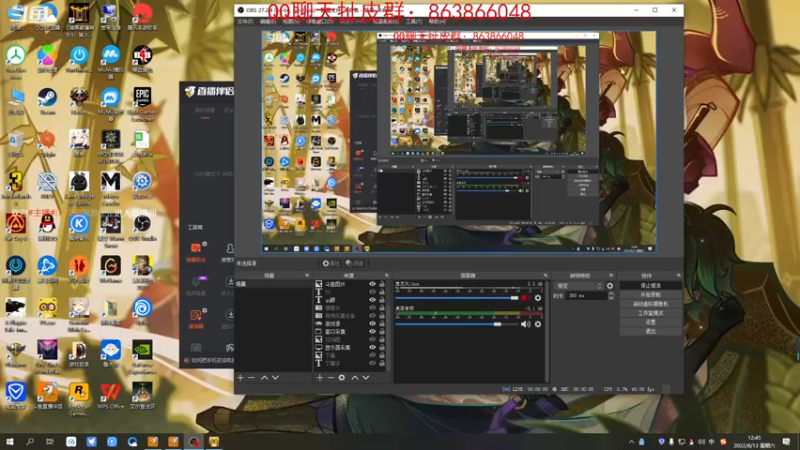Open GeForce Experience desktop shortcut
The image size is (800, 450).
pos(142,358)
